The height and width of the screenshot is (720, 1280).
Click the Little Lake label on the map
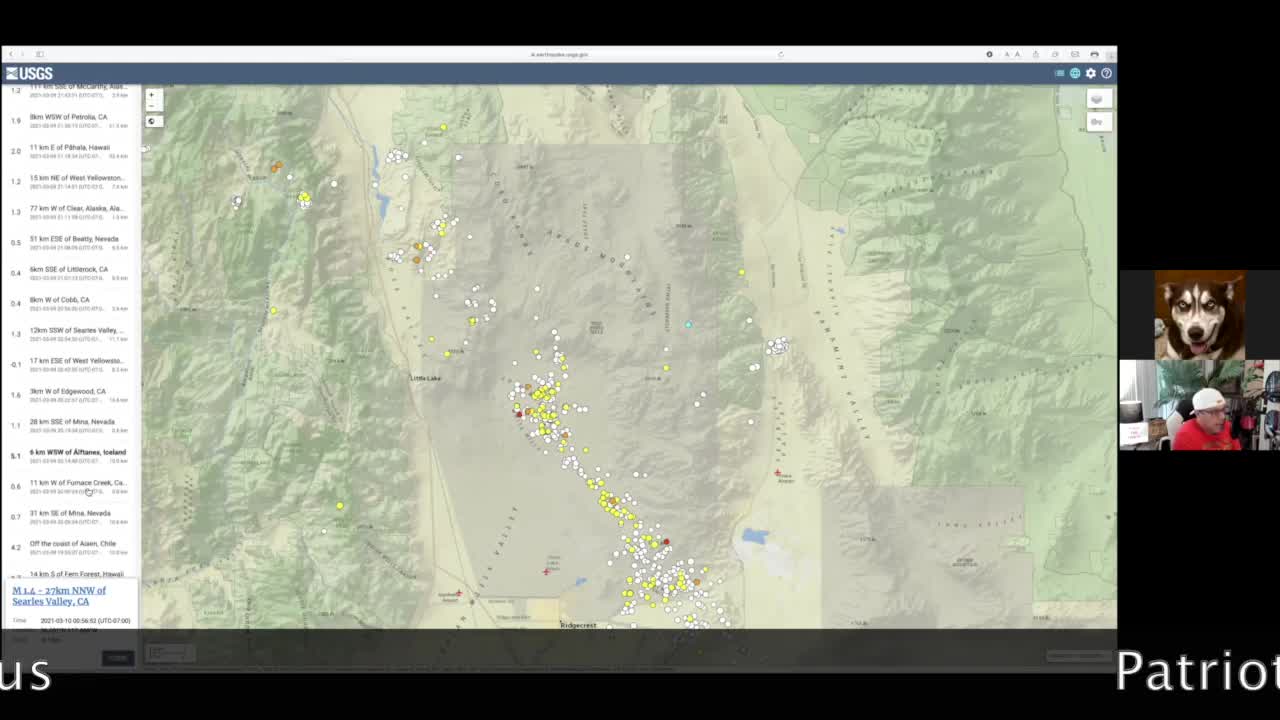coord(425,378)
